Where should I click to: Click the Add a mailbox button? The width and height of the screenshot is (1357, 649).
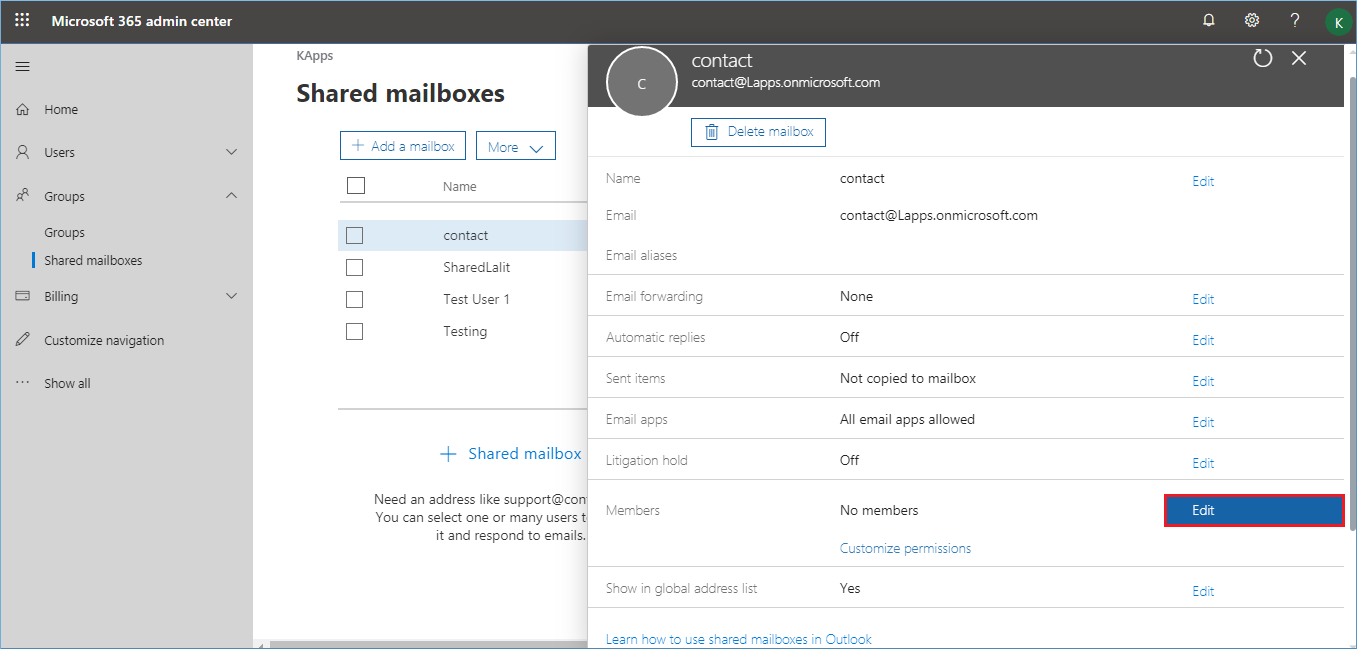tap(403, 146)
